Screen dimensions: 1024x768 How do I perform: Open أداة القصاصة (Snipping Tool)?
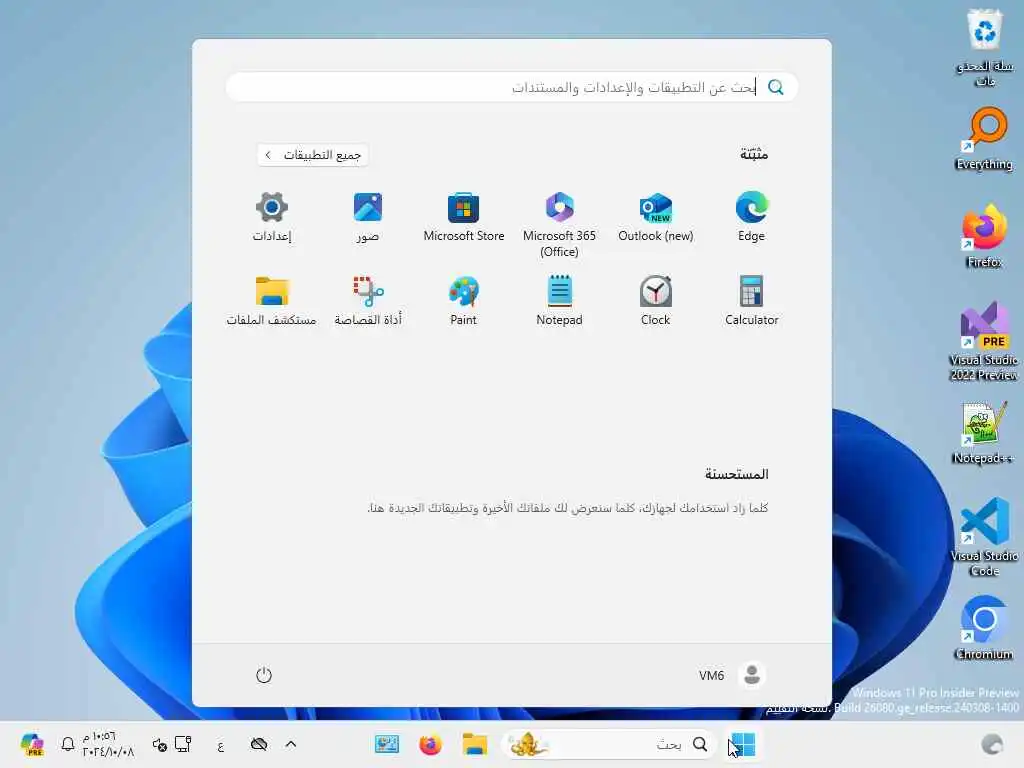coord(368,301)
